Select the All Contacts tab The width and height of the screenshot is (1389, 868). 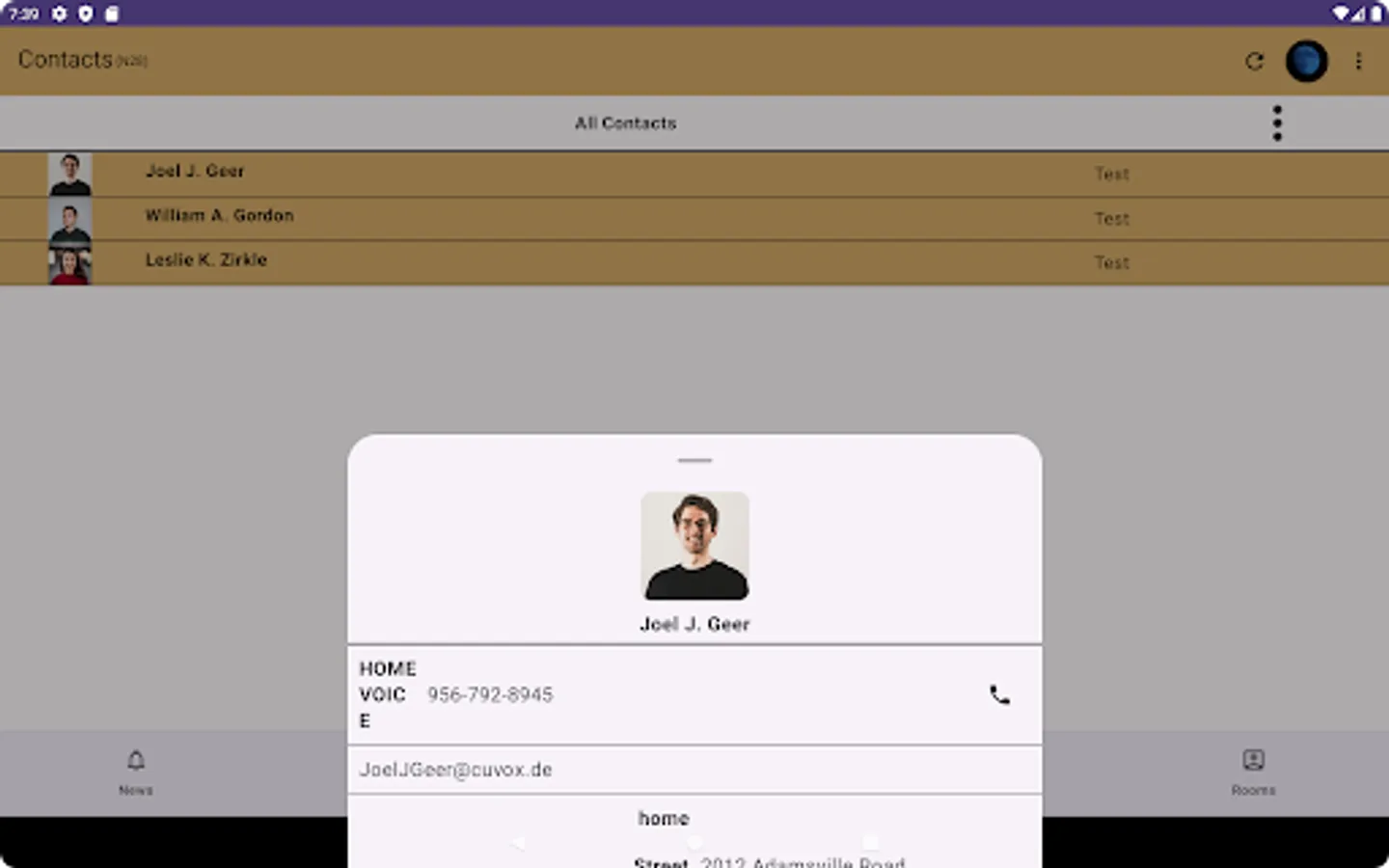[x=625, y=122]
